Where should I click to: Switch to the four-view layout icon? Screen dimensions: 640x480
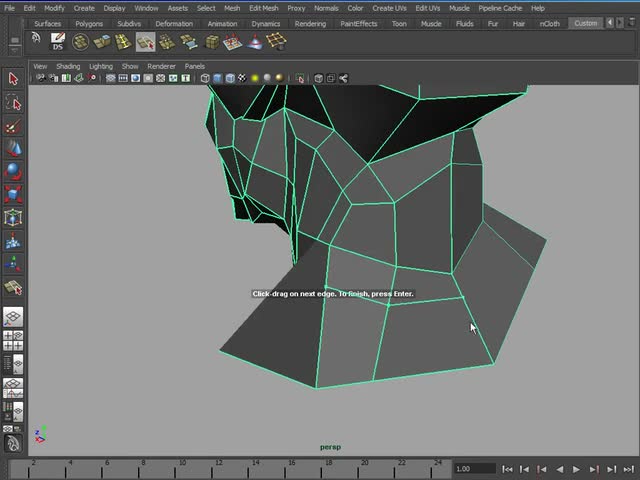(x=13, y=341)
